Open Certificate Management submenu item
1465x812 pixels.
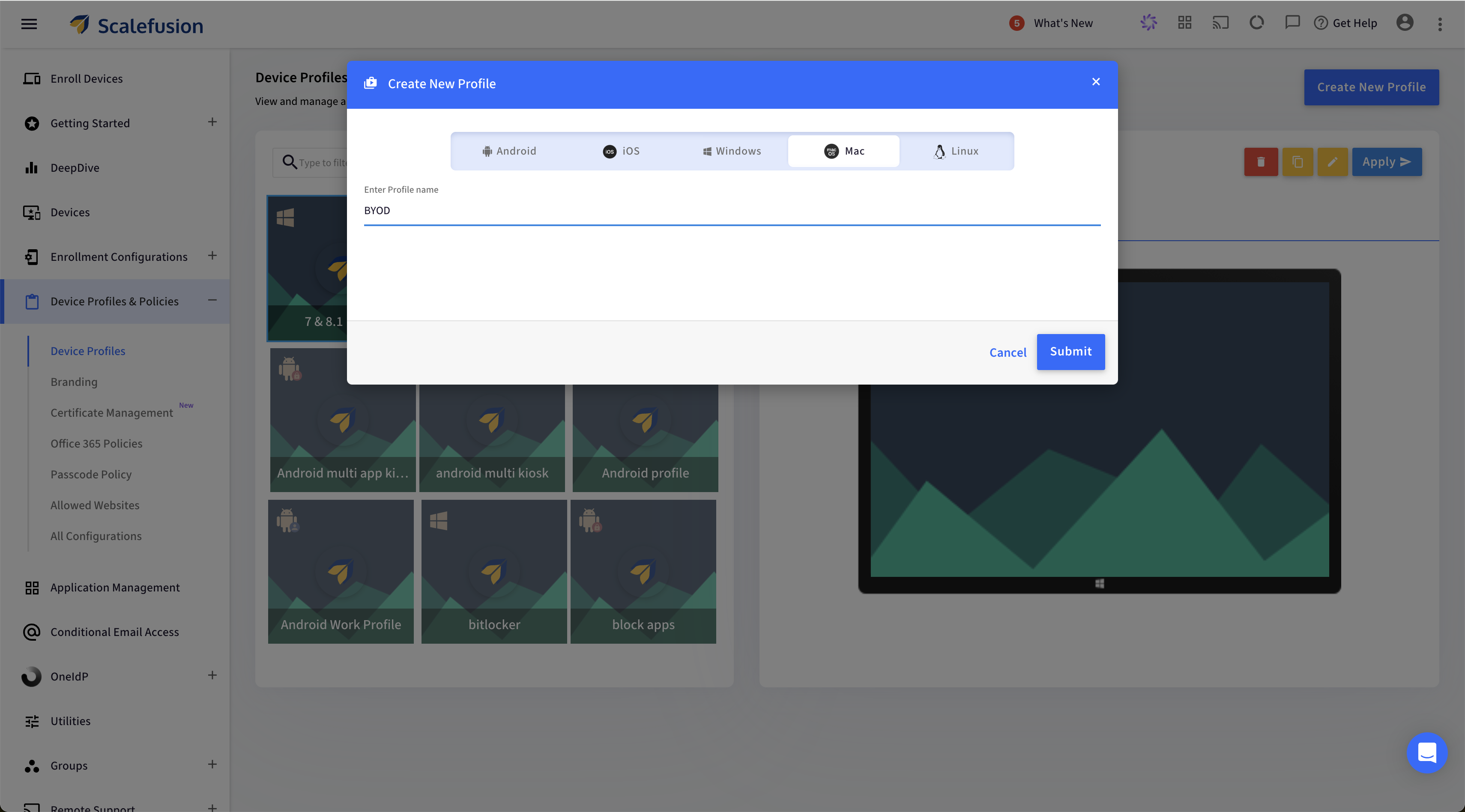[x=111, y=413]
